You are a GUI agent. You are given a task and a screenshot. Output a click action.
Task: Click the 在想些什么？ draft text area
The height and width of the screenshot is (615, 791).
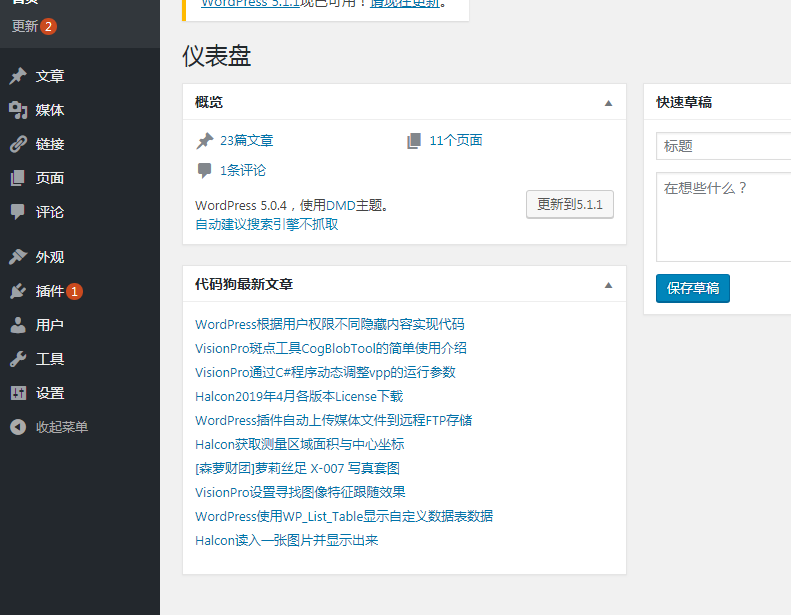pos(723,217)
